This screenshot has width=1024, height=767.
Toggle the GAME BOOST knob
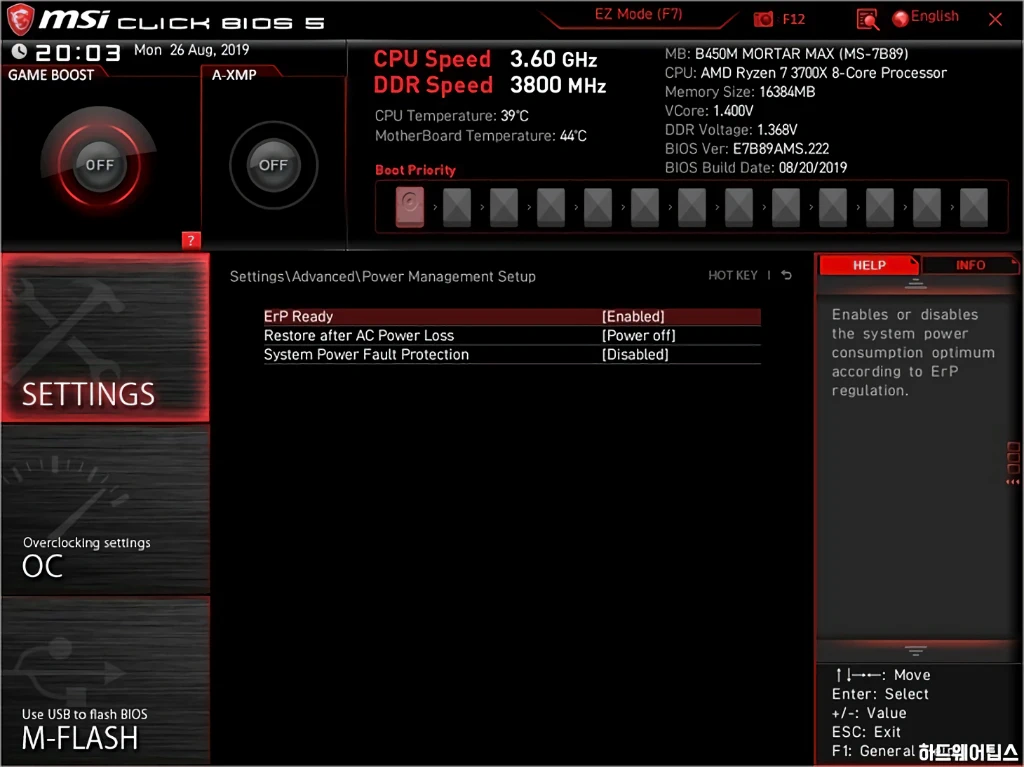pos(99,165)
